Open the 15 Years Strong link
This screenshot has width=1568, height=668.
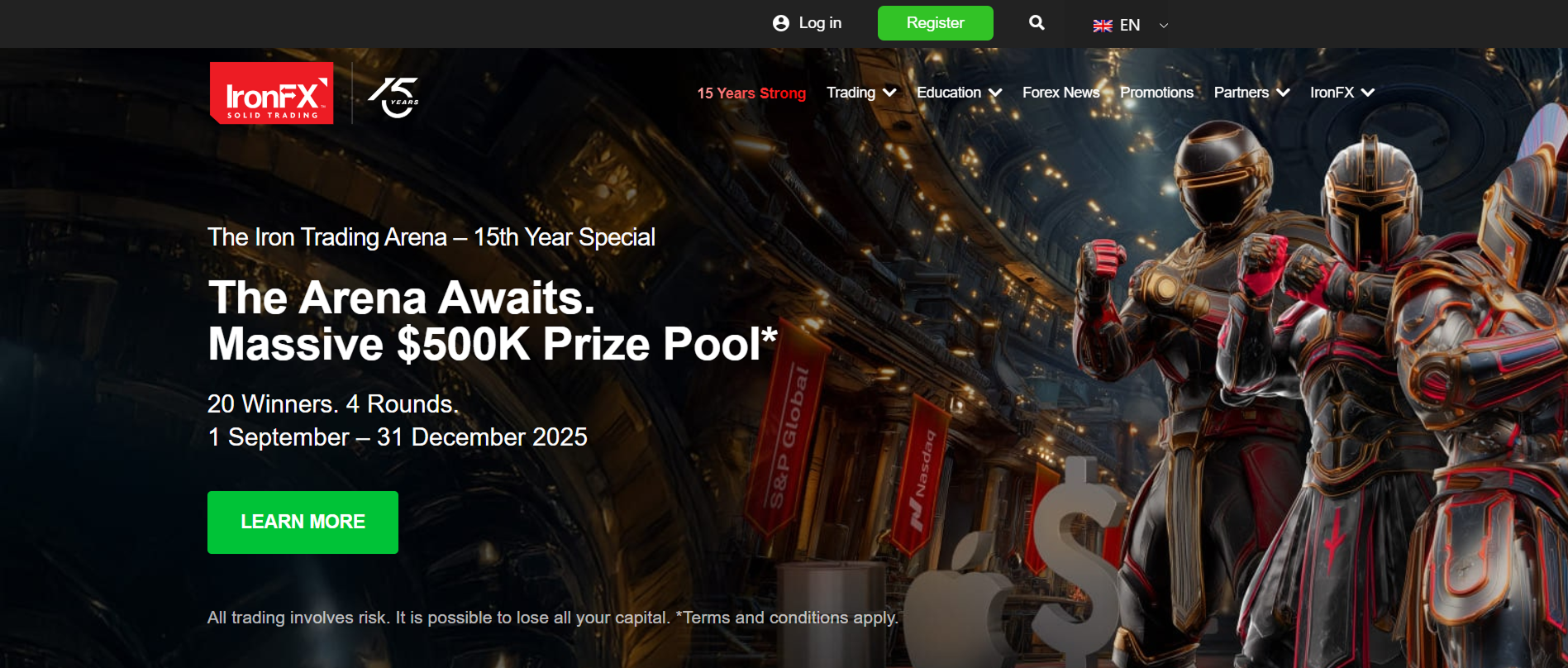(751, 93)
